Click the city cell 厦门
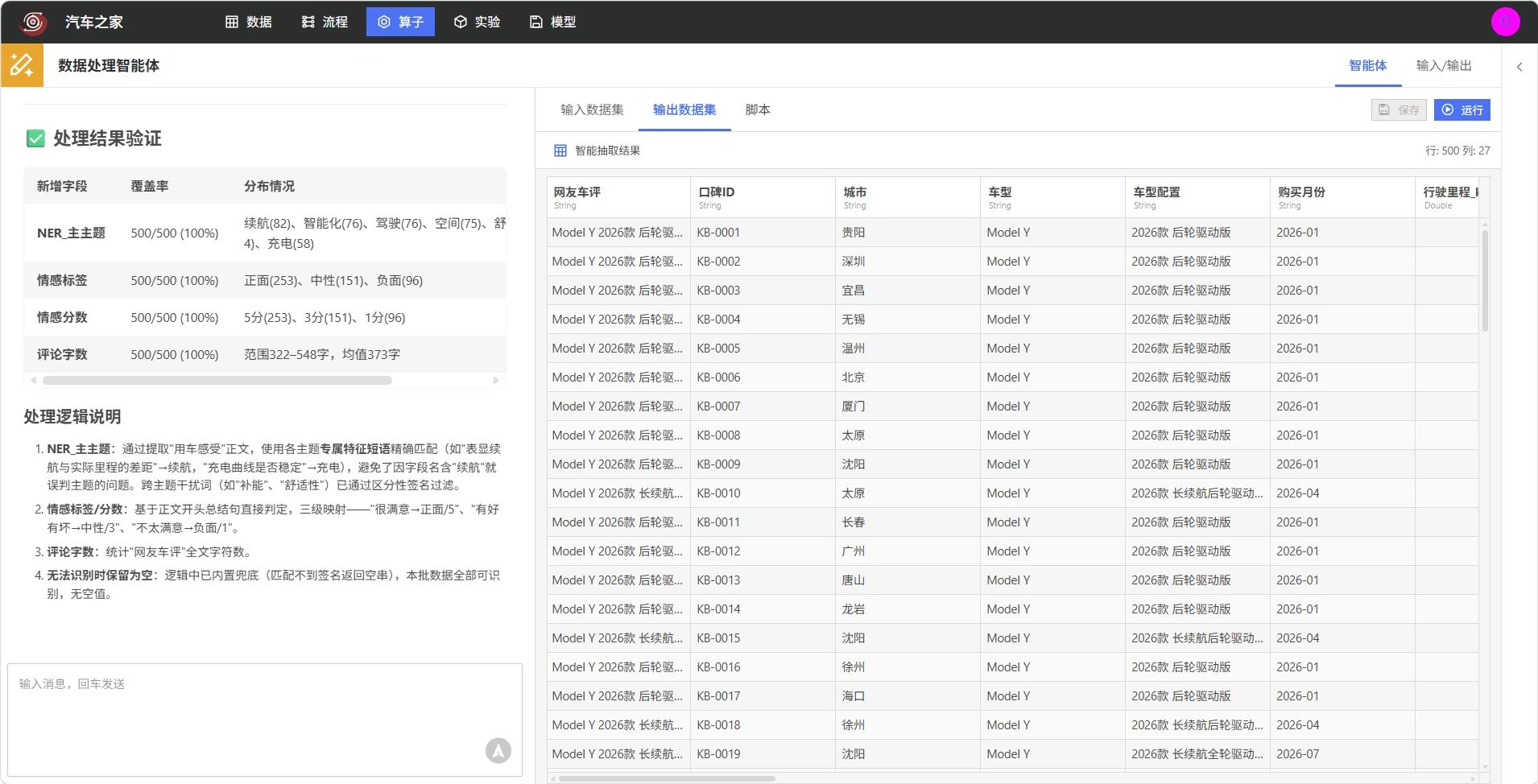1538x784 pixels. point(908,406)
